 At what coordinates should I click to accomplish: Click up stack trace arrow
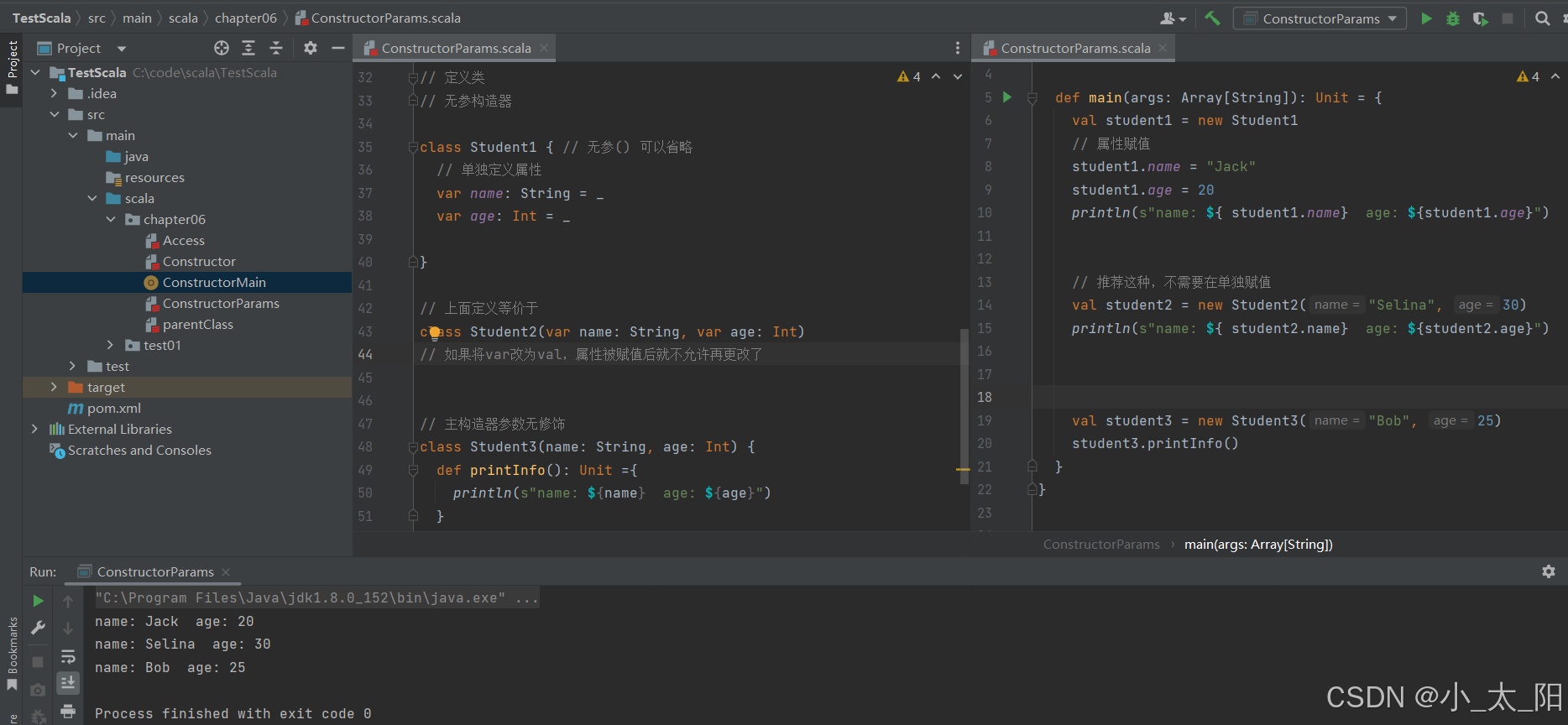68,601
